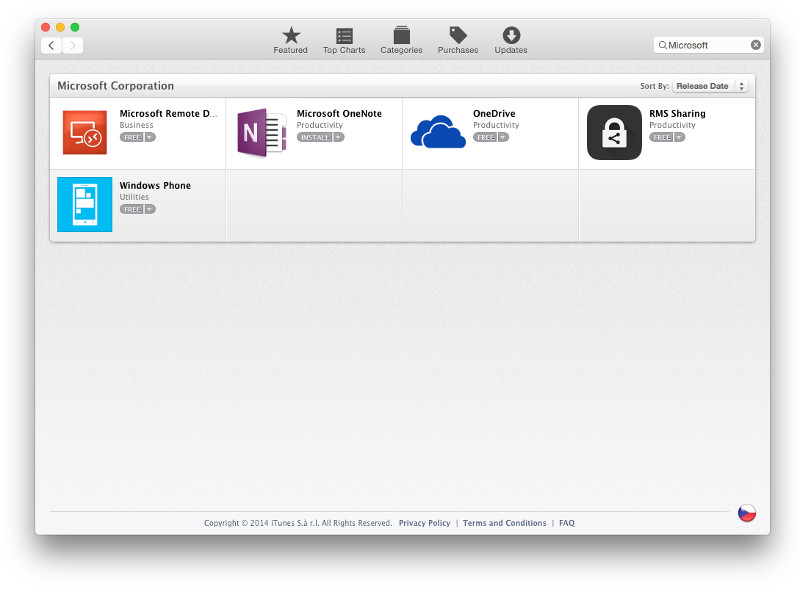Open the Sort By Release Date dropdown
800x589 pixels.
710,86
